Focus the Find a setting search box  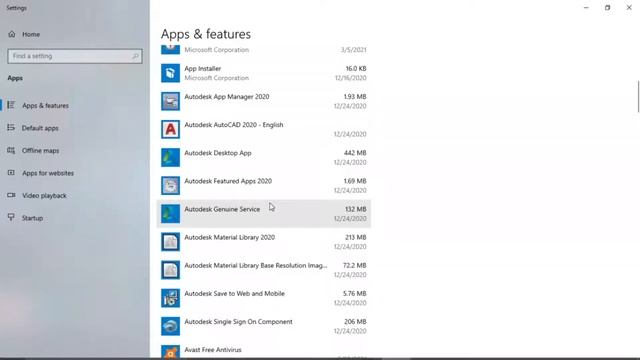tap(75, 56)
